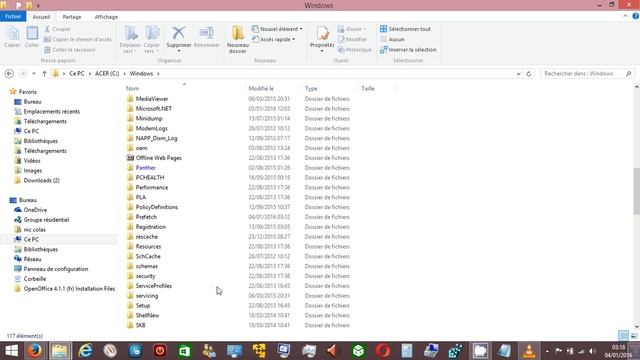
Task: Select the ServiceProfiles folder
Action: pos(153,286)
